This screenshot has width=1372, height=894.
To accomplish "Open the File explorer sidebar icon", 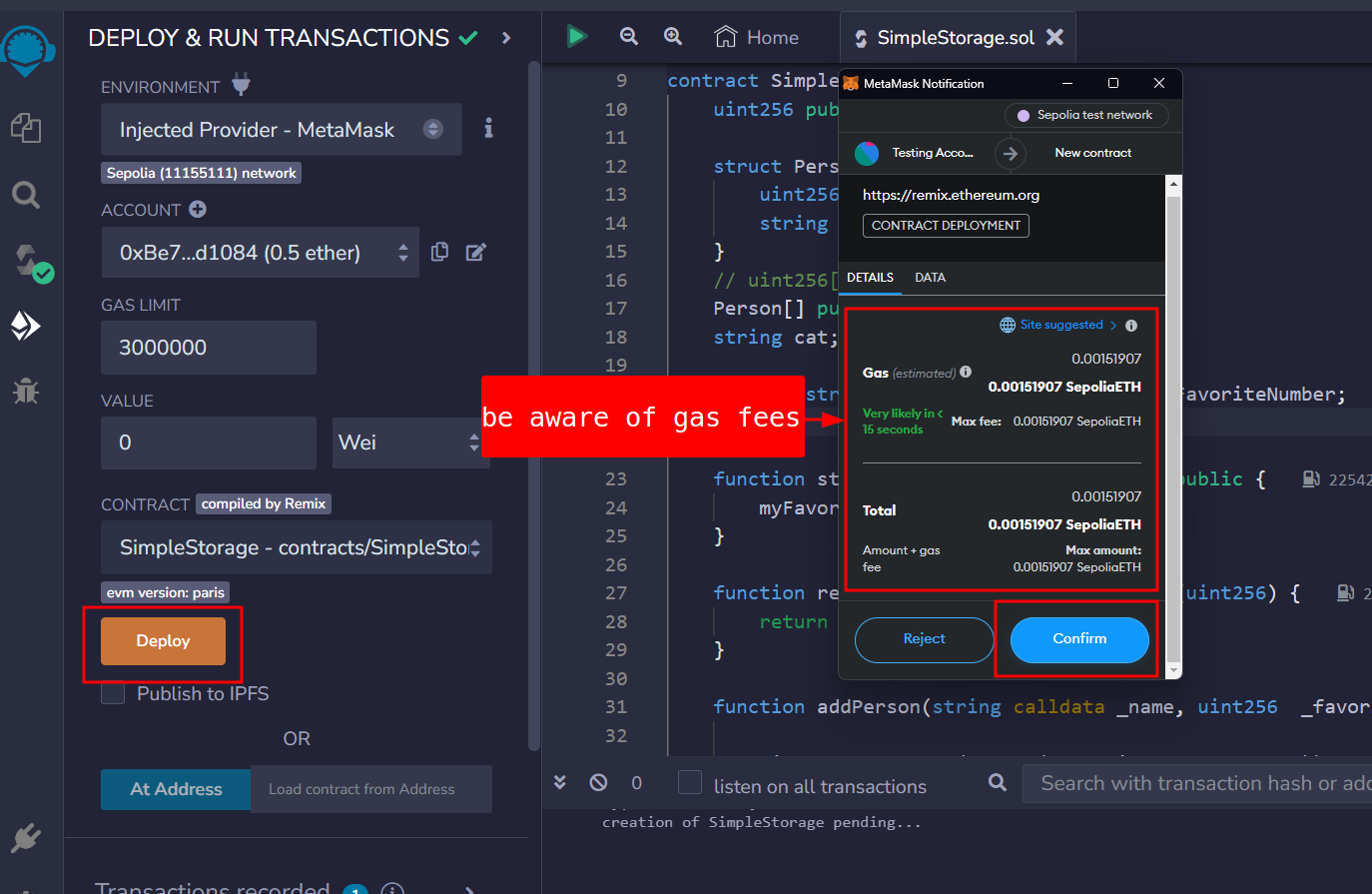I will coord(26,128).
